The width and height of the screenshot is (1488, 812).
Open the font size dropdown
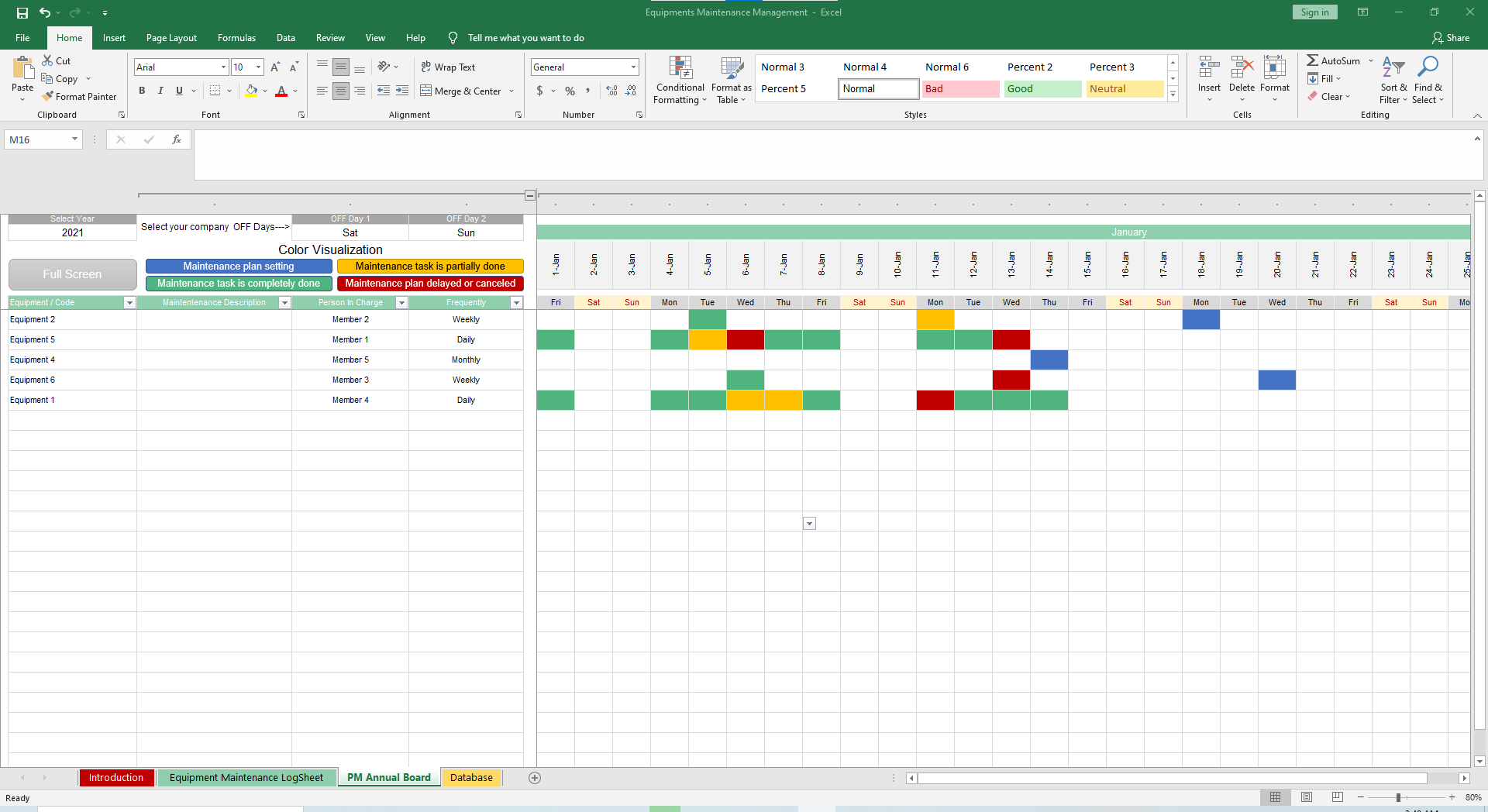tap(259, 67)
